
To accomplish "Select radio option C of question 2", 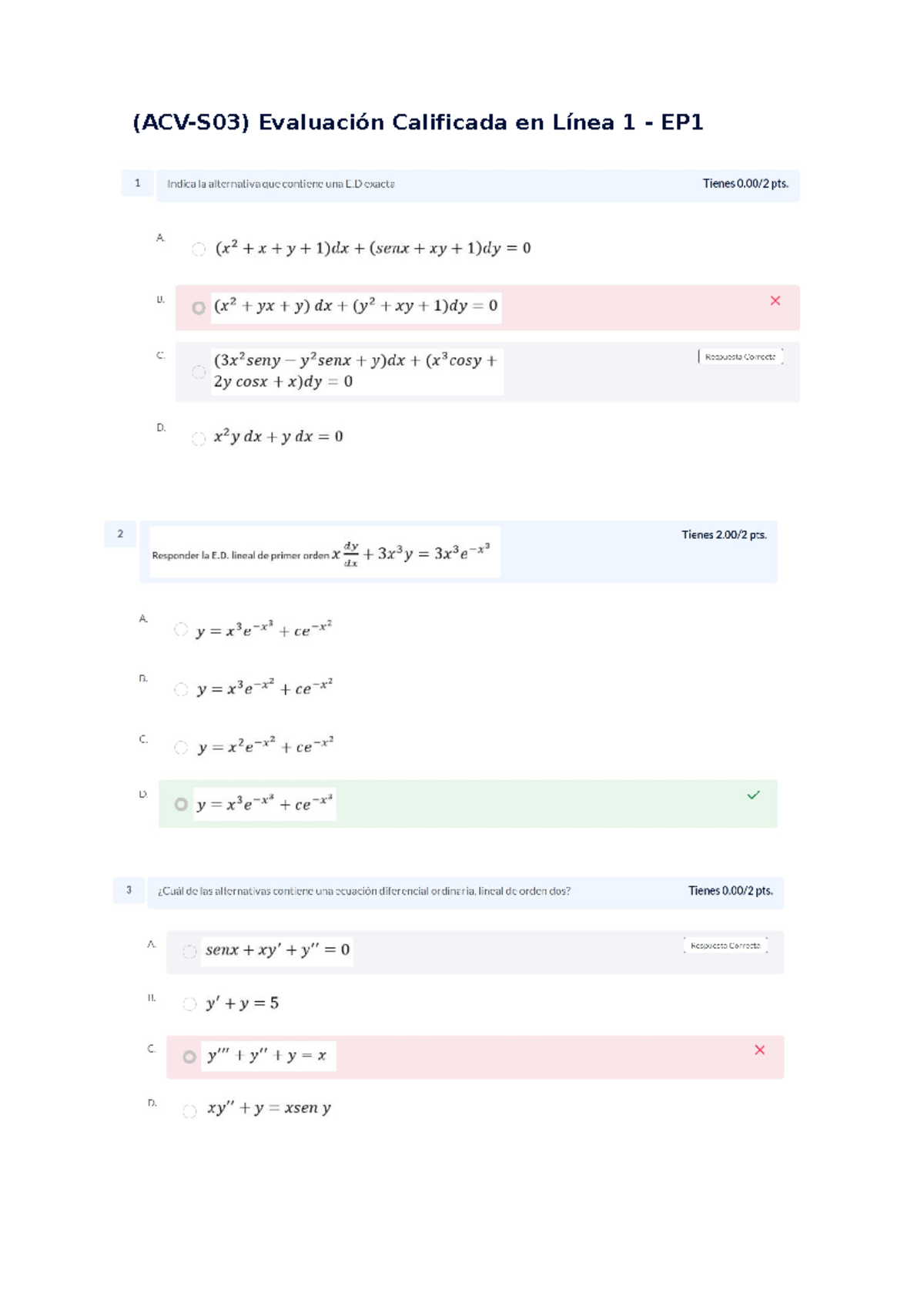I will 181,748.
